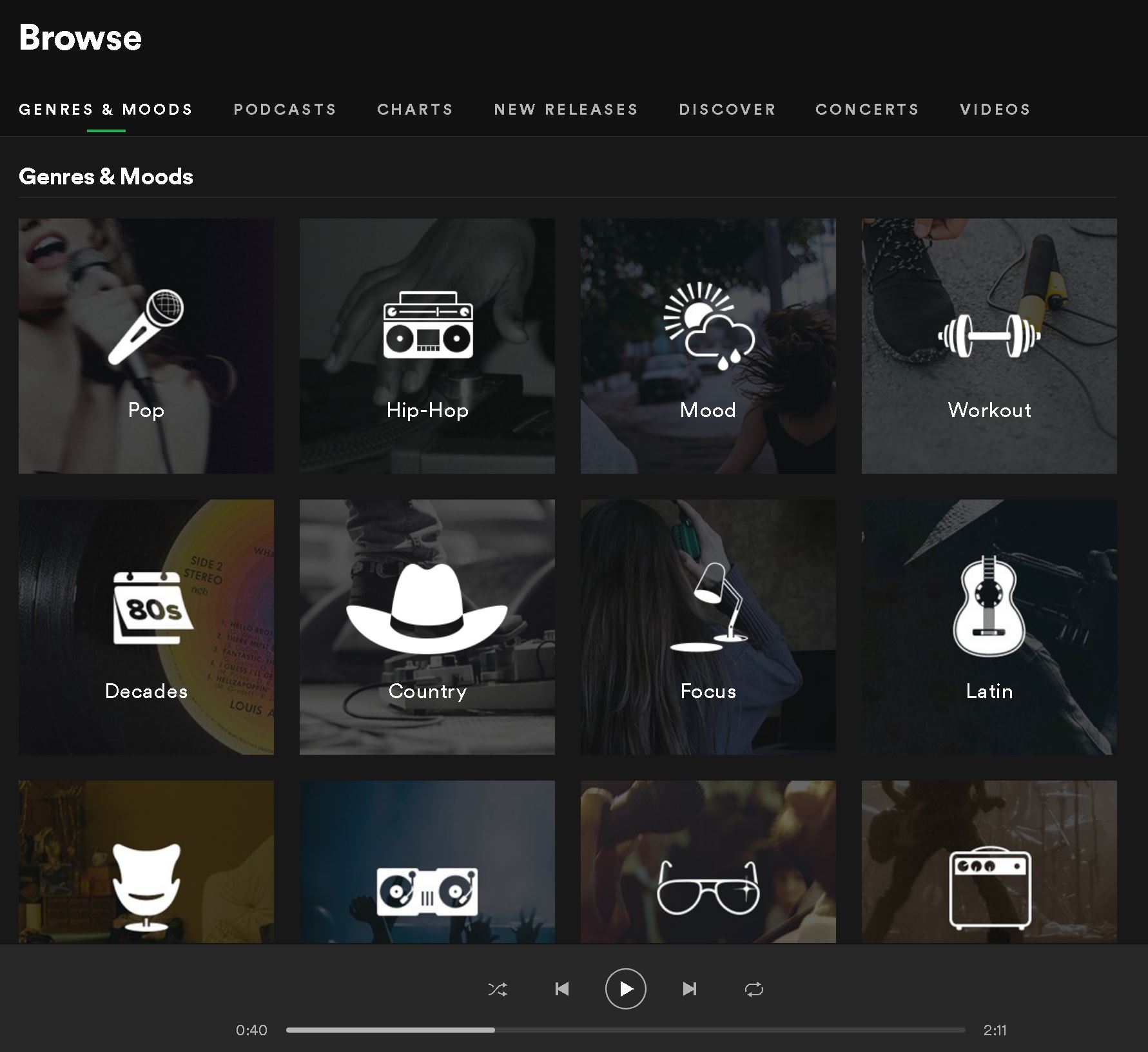Skip to the next track
The height and width of the screenshot is (1052, 1148).
(x=690, y=989)
